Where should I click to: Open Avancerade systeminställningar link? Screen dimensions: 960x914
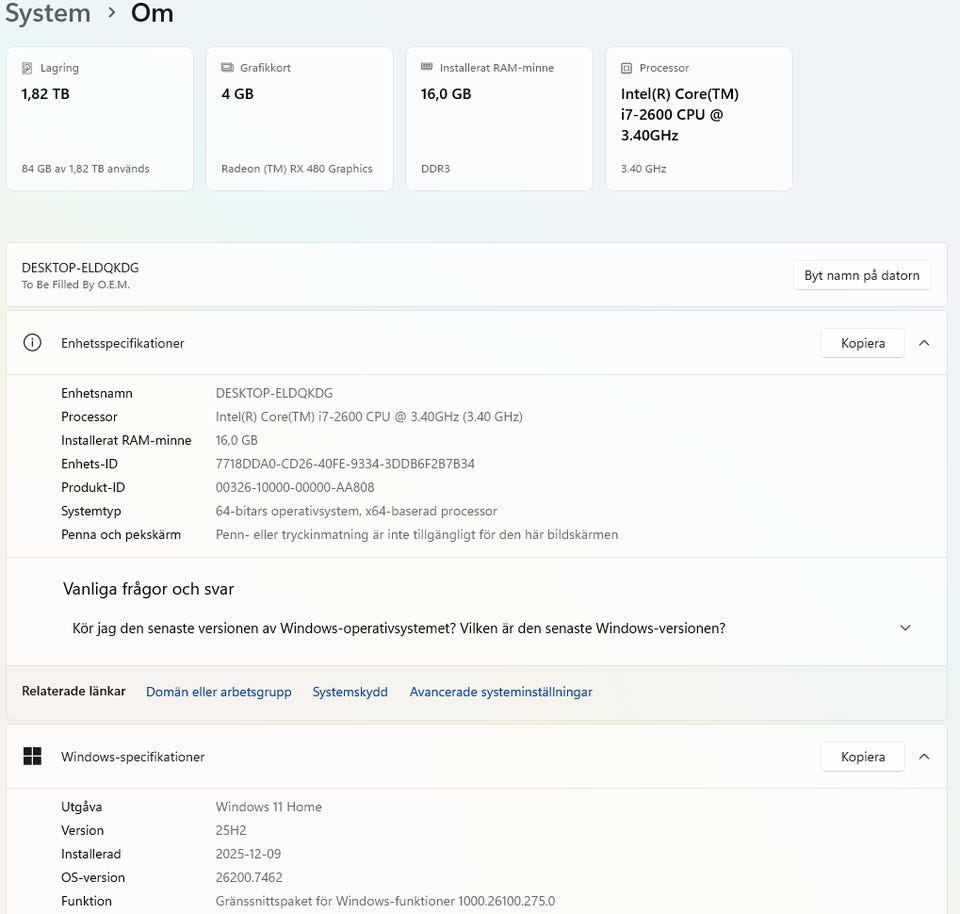[x=501, y=692]
